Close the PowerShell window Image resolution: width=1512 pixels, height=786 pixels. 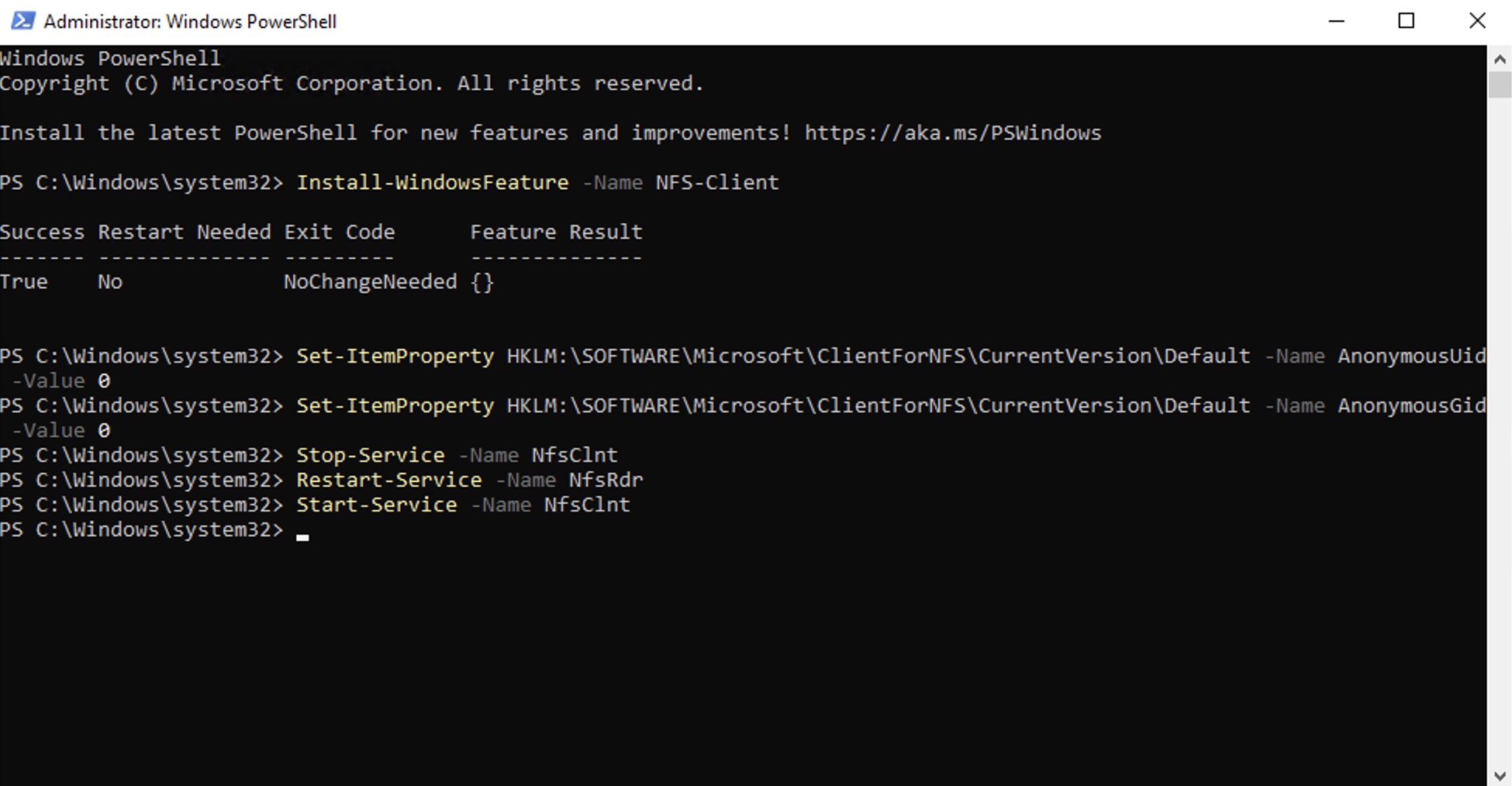pyautogui.click(x=1476, y=21)
